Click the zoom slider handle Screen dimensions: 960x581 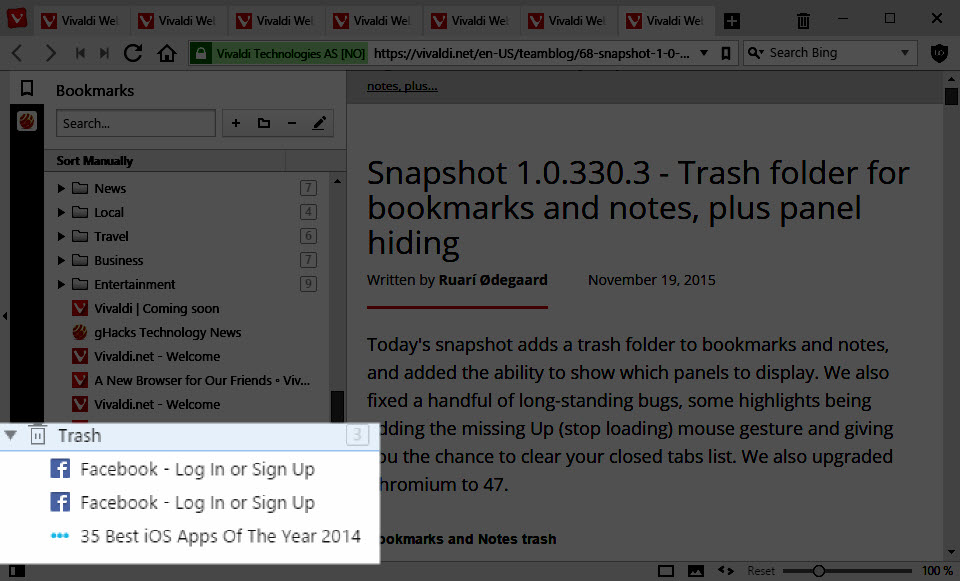[x=819, y=571]
